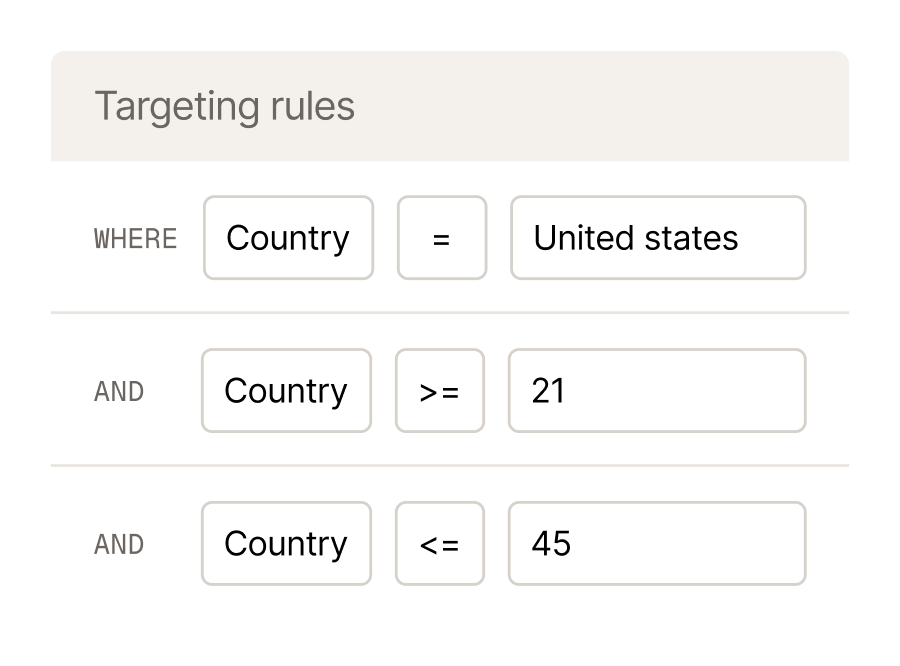
Task: Click the empty space right of 45 in its field
Action: point(689,543)
